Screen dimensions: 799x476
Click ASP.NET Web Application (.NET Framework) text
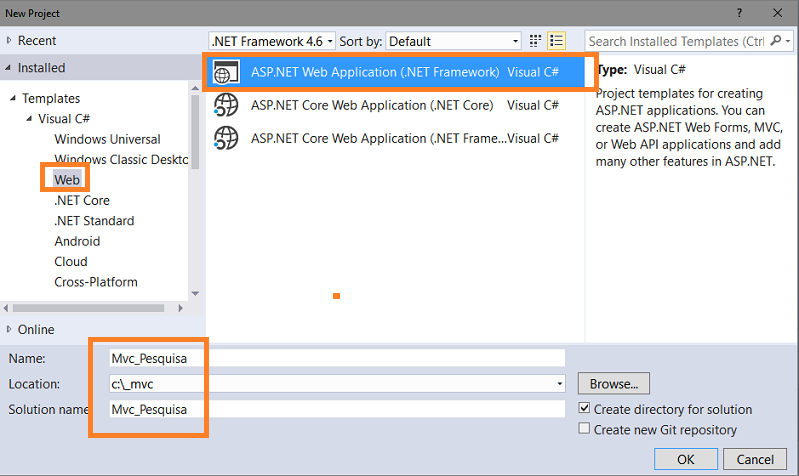pos(375,72)
